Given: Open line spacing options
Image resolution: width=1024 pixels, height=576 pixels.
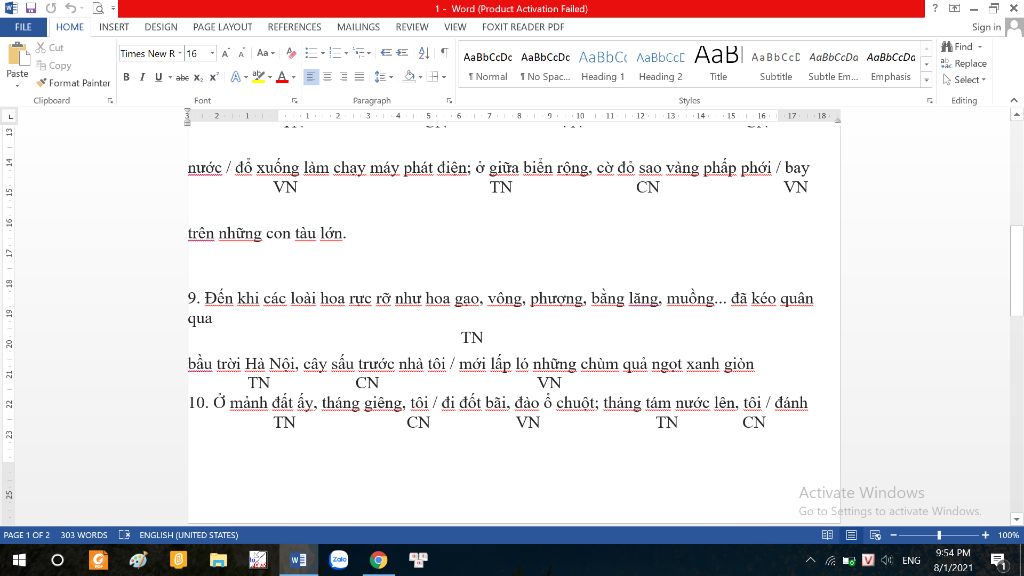Looking at the screenshot, I should 383,77.
